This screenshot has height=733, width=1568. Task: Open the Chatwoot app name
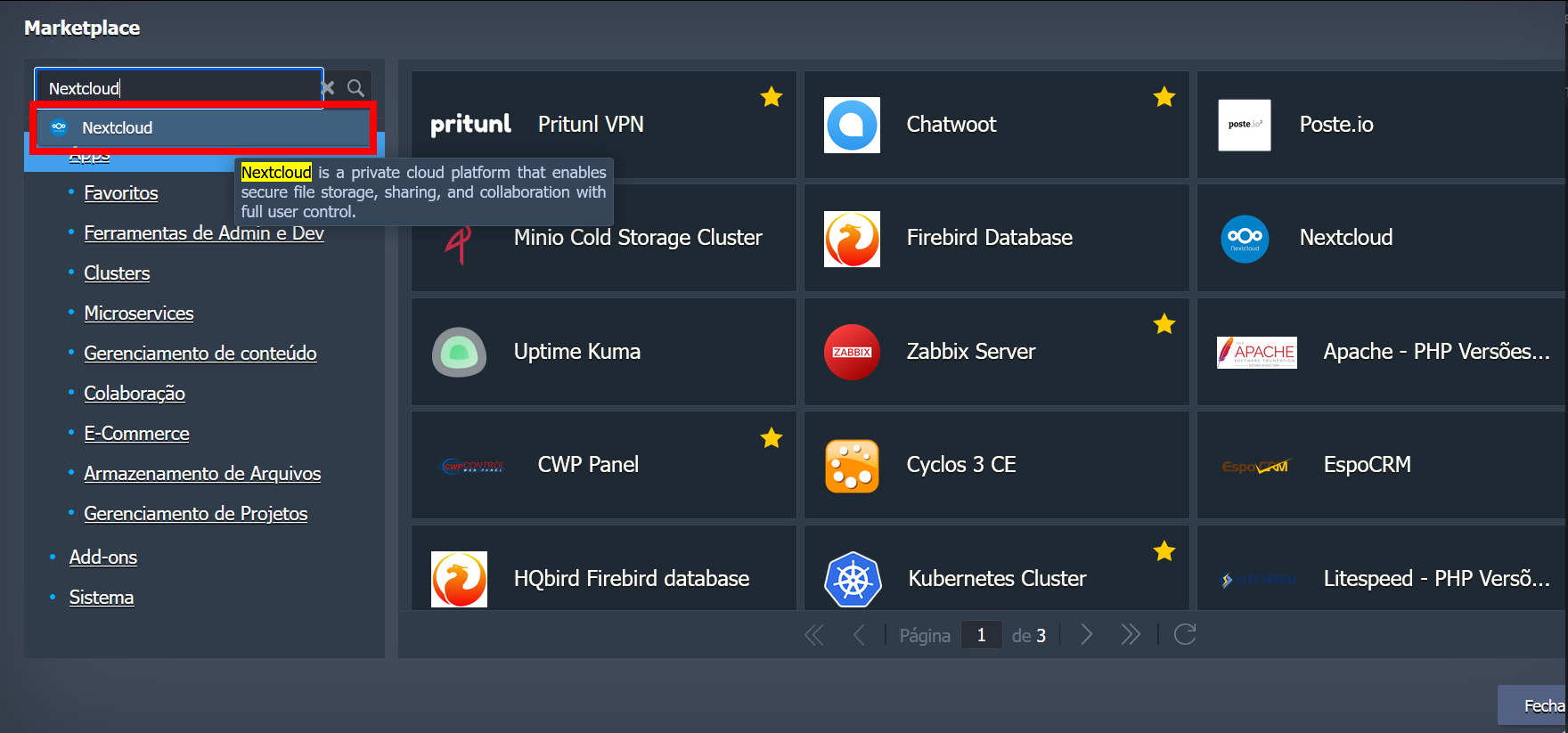(951, 124)
